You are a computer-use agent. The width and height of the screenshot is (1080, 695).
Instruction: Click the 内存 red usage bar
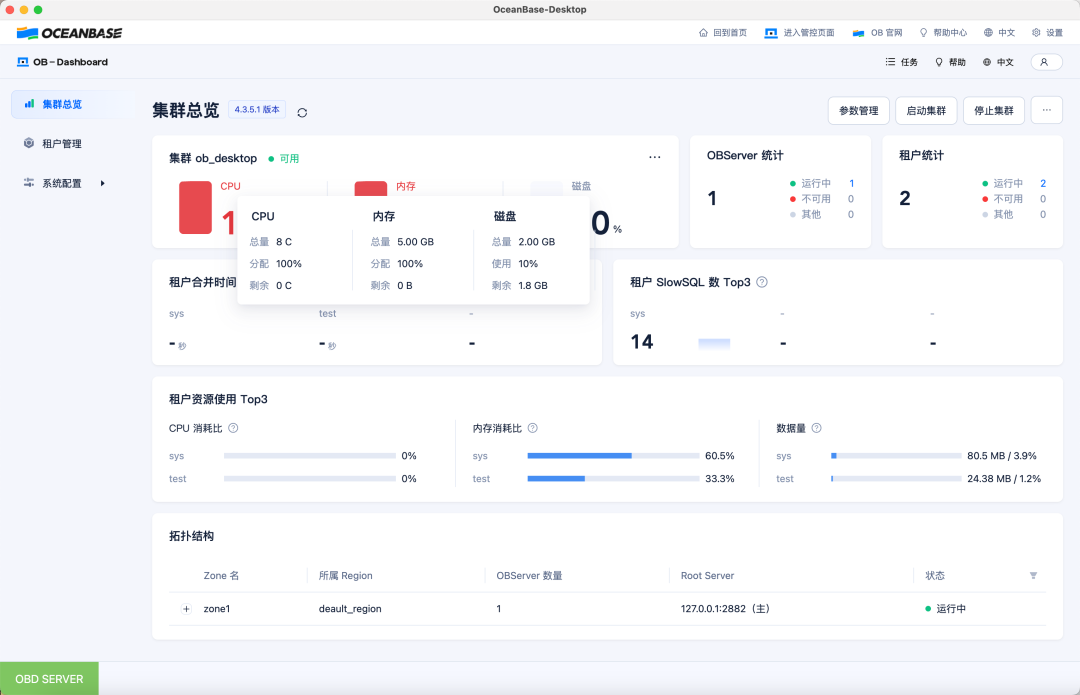[x=371, y=189]
